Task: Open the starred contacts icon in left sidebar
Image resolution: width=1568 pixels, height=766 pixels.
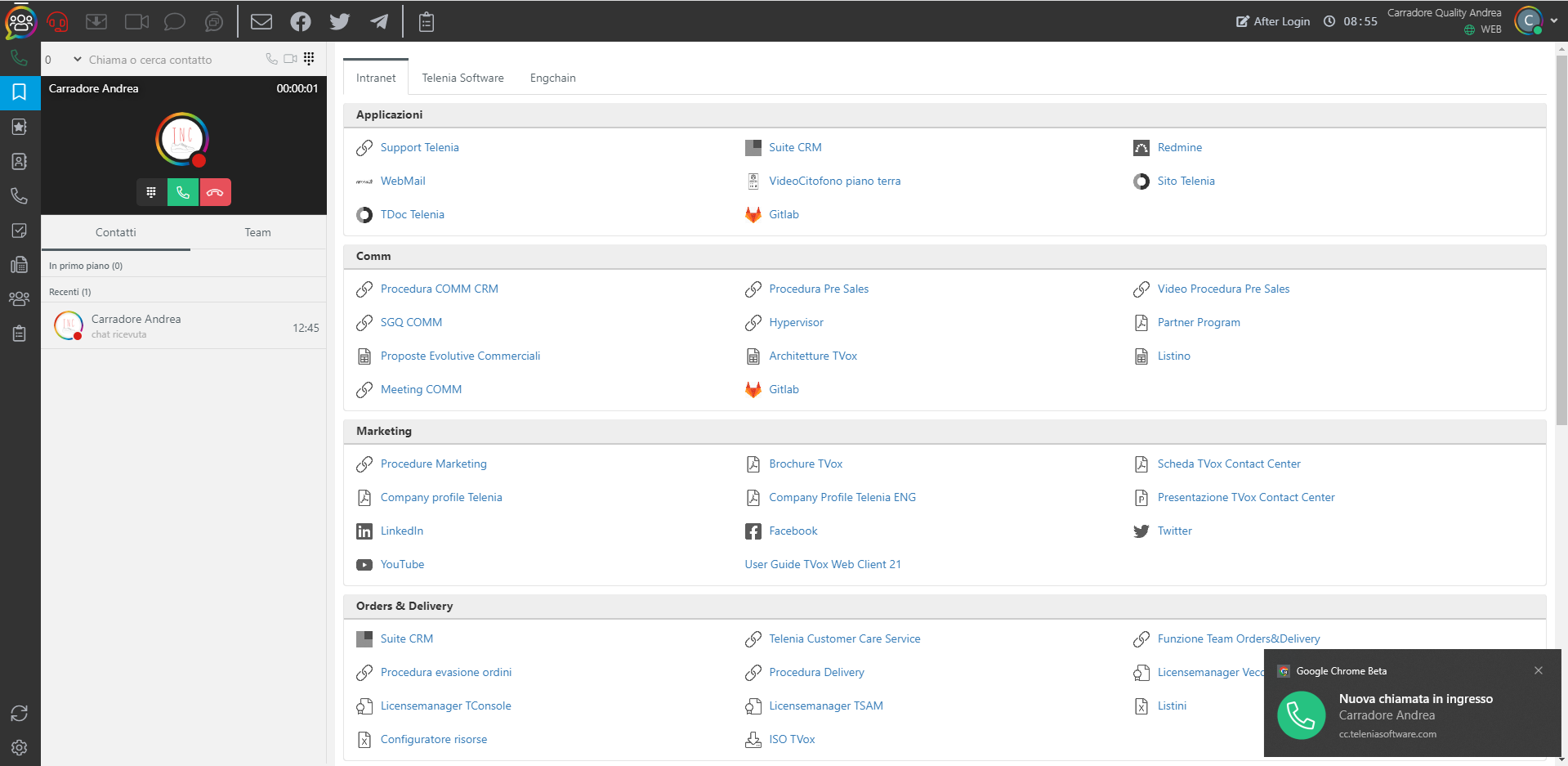Action: click(20, 127)
